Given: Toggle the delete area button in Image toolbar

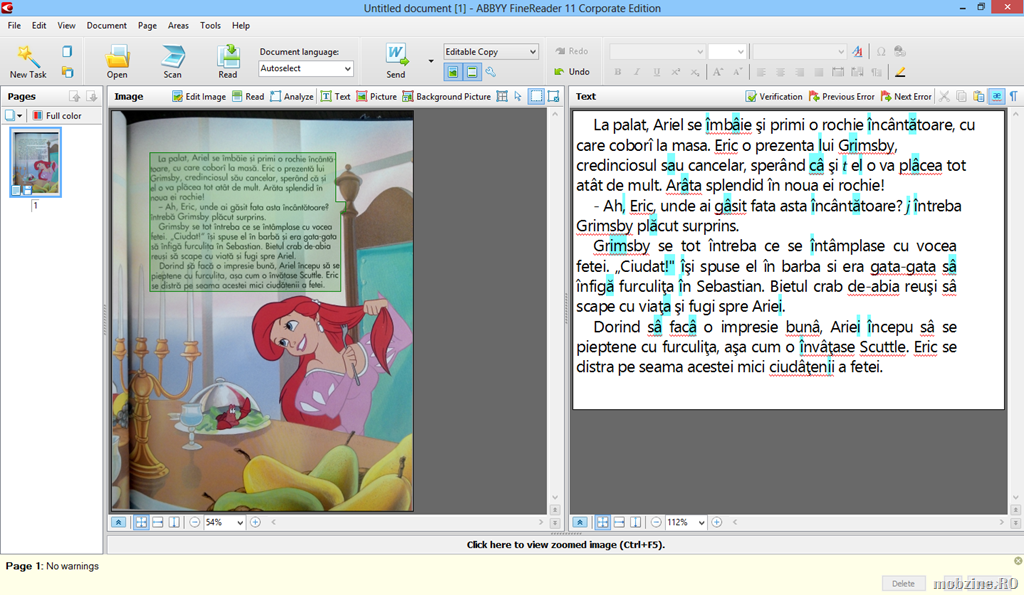Looking at the screenshot, I should tap(554, 97).
